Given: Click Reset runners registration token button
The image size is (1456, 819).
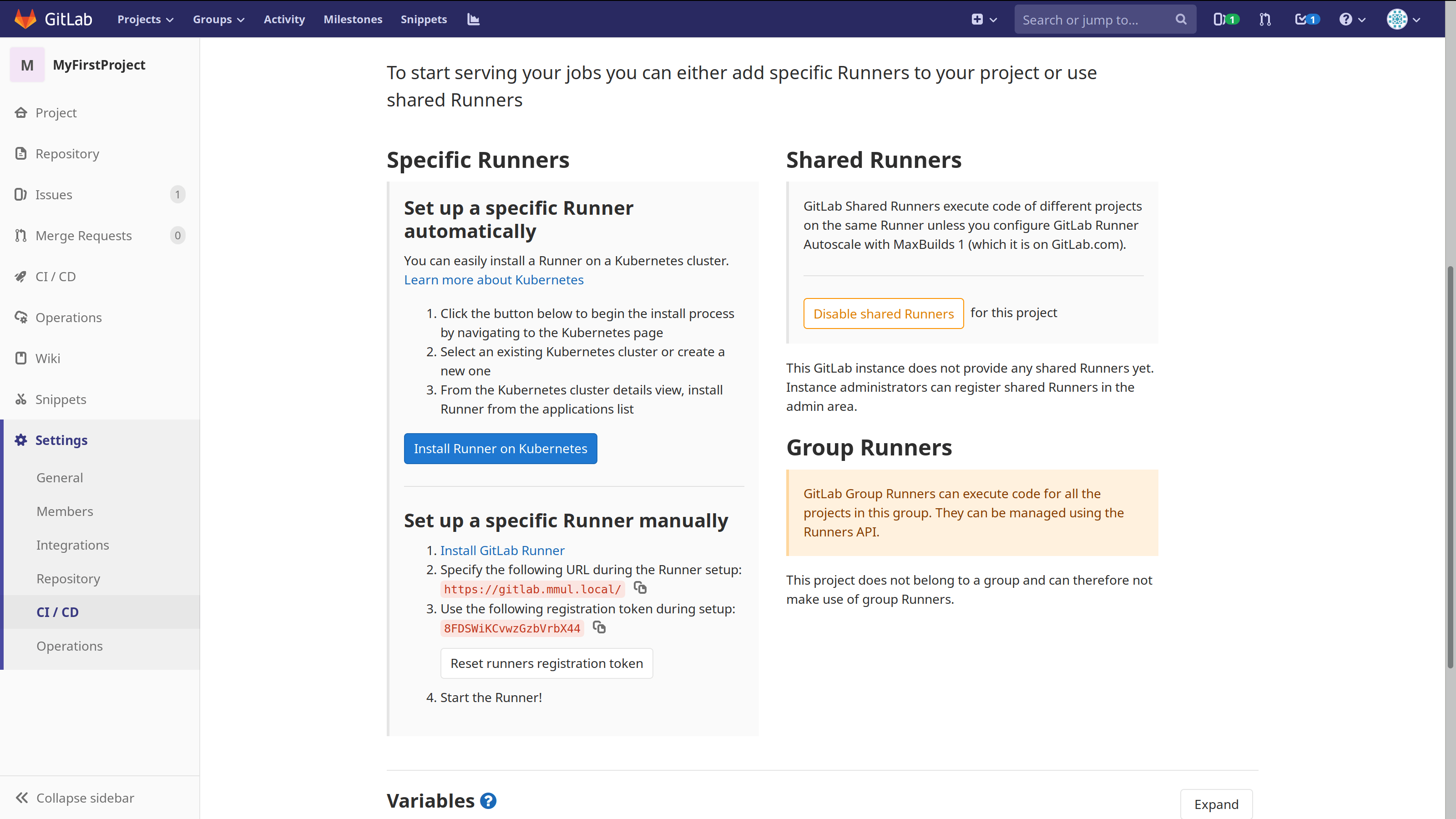Looking at the screenshot, I should tap(547, 663).
